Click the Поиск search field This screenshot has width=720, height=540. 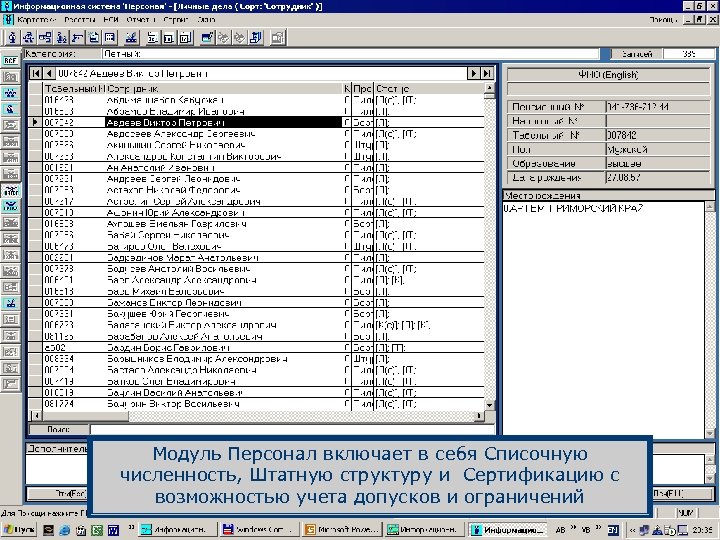tap(292, 429)
